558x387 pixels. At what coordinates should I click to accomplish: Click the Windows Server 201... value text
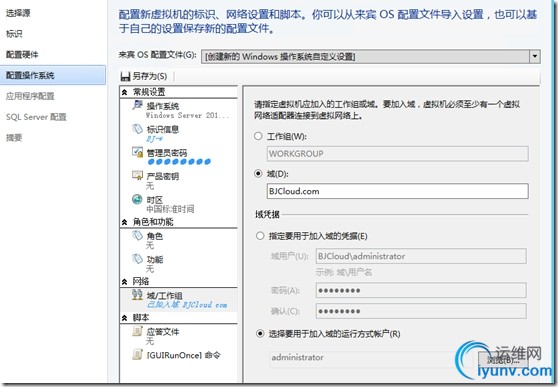pyautogui.click(x=187, y=115)
